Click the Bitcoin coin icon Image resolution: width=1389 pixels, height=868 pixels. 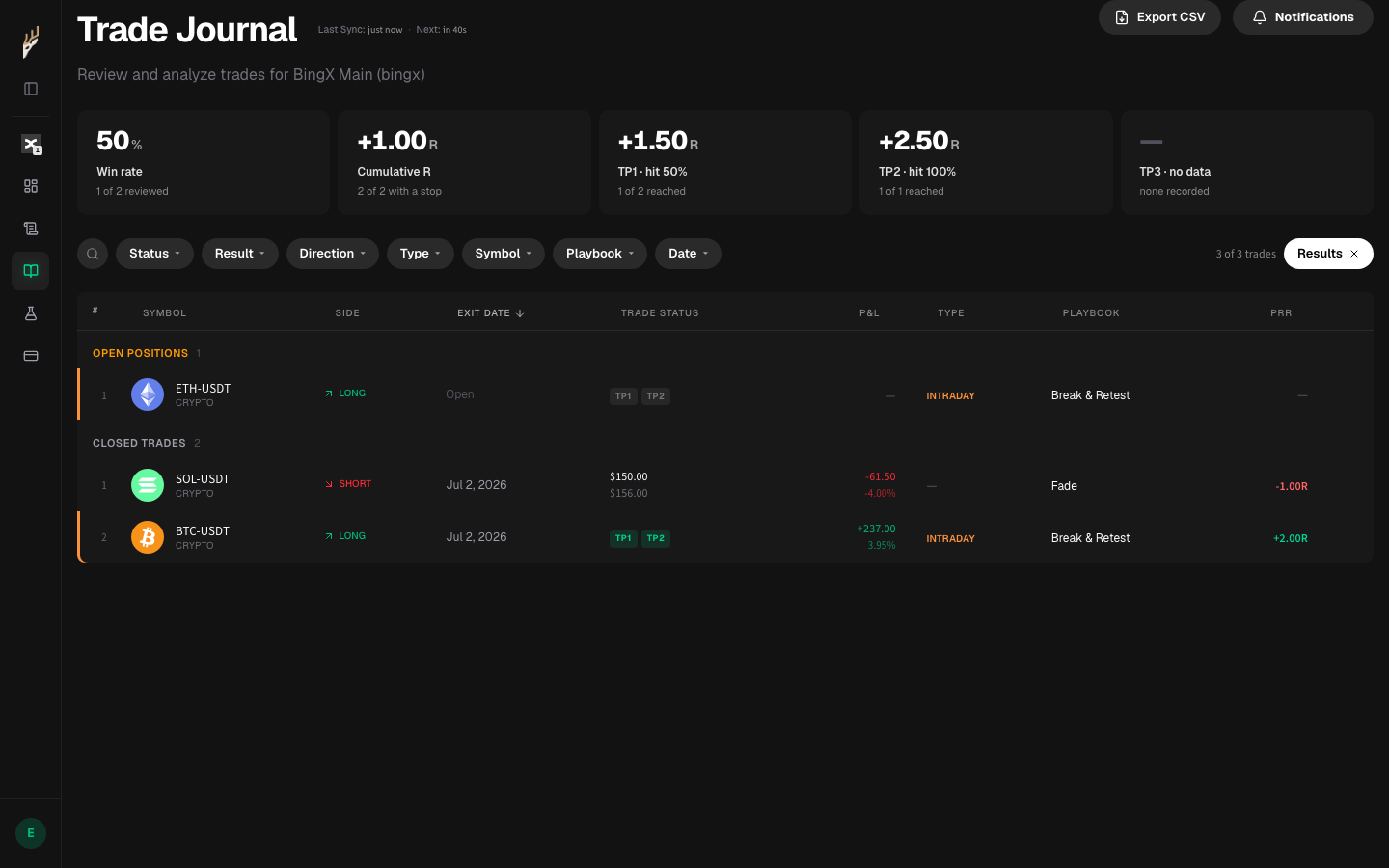[x=148, y=537]
